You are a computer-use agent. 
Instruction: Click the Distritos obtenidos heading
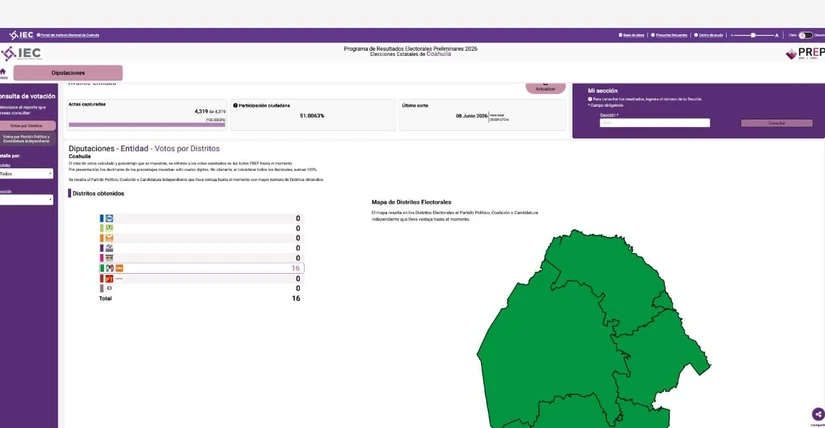[x=98, y=193]
